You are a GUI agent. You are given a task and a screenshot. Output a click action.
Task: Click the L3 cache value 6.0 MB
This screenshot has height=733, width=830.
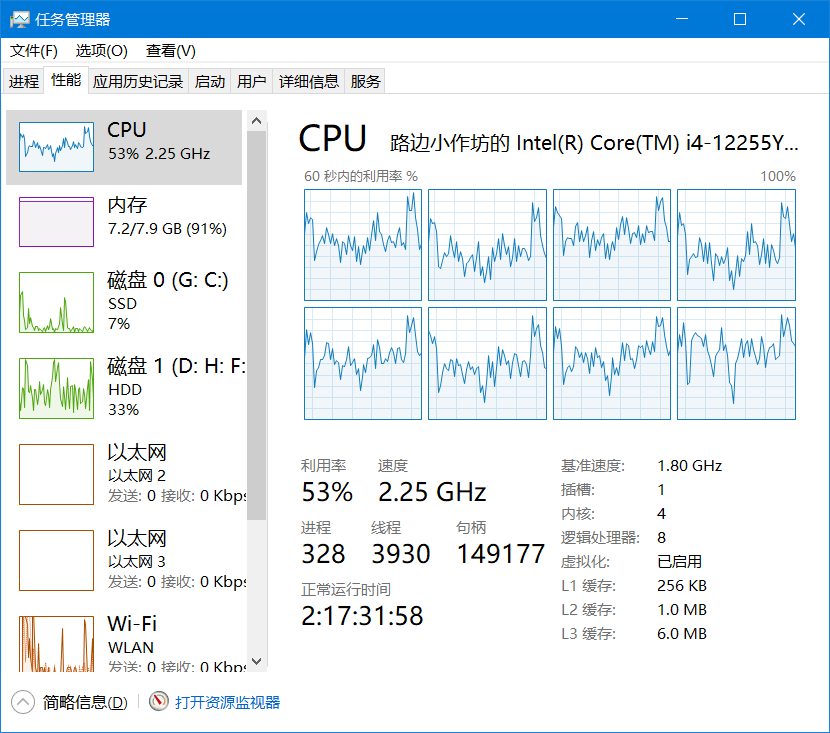(682, 634)
